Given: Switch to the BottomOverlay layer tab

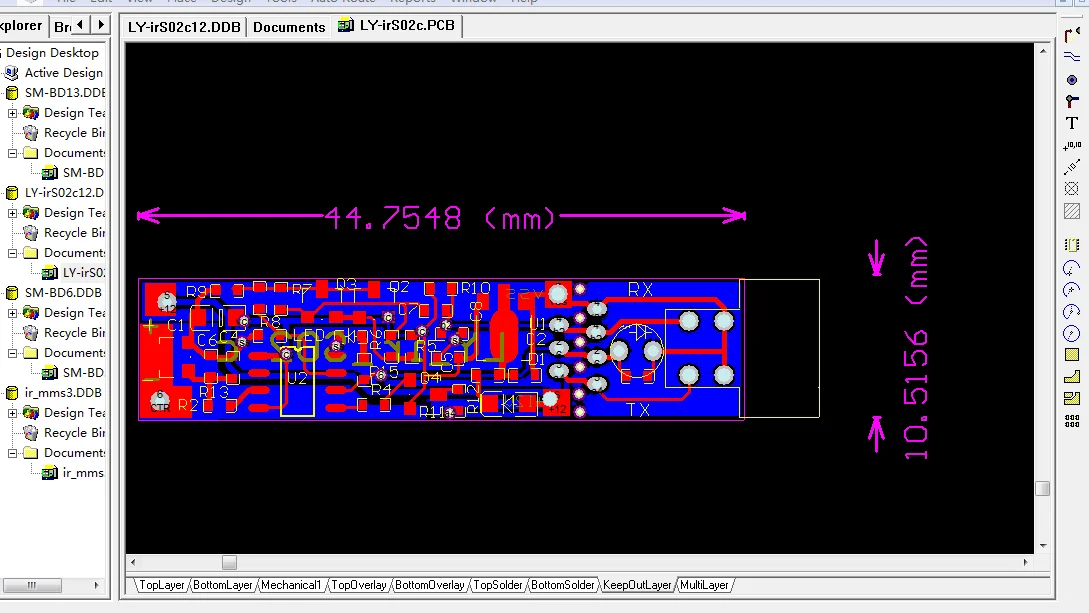Looking at the screenshot, I should click(x=429, y=585).
